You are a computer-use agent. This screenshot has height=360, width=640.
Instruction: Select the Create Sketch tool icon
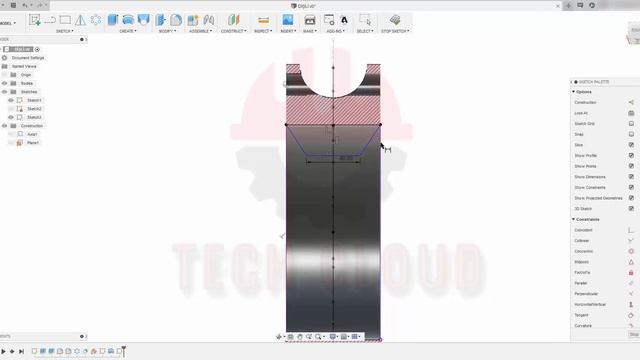pos(35,20)
